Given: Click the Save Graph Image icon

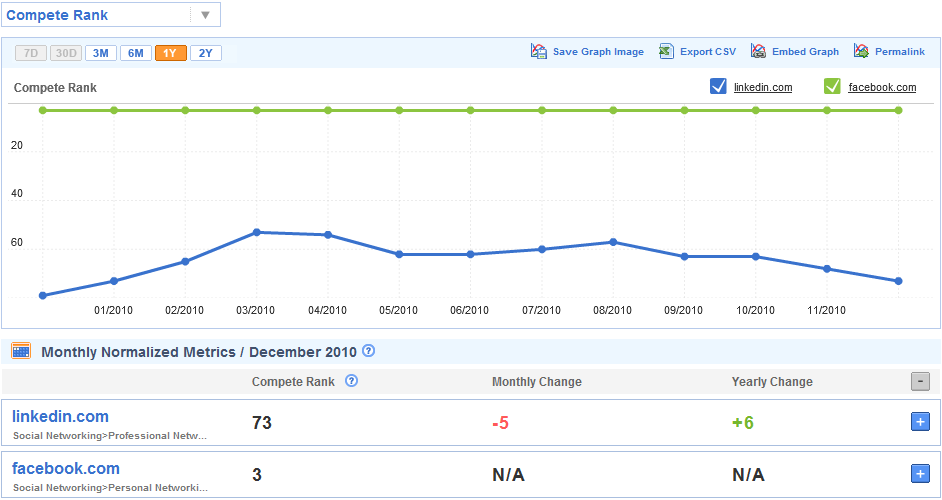Looking at the screenshot, I should click(539, 51).
